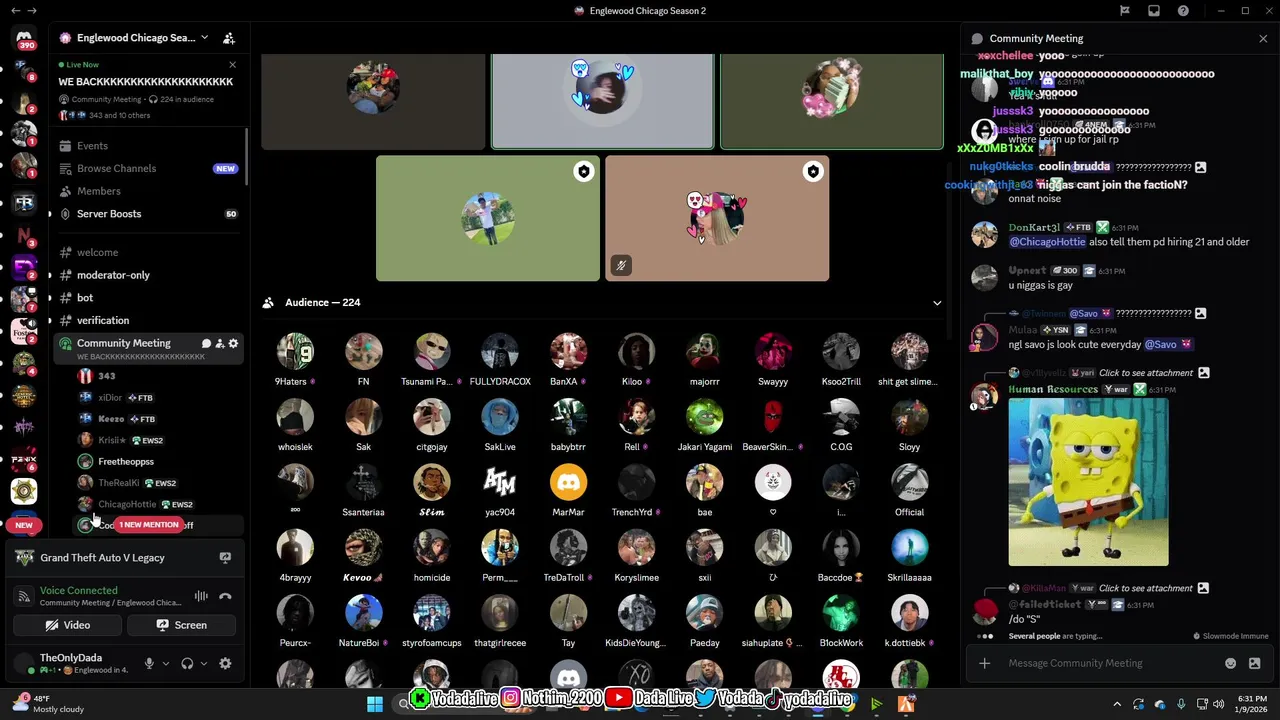
Task: Open User Settings gear
Action: tap(225, 663)
